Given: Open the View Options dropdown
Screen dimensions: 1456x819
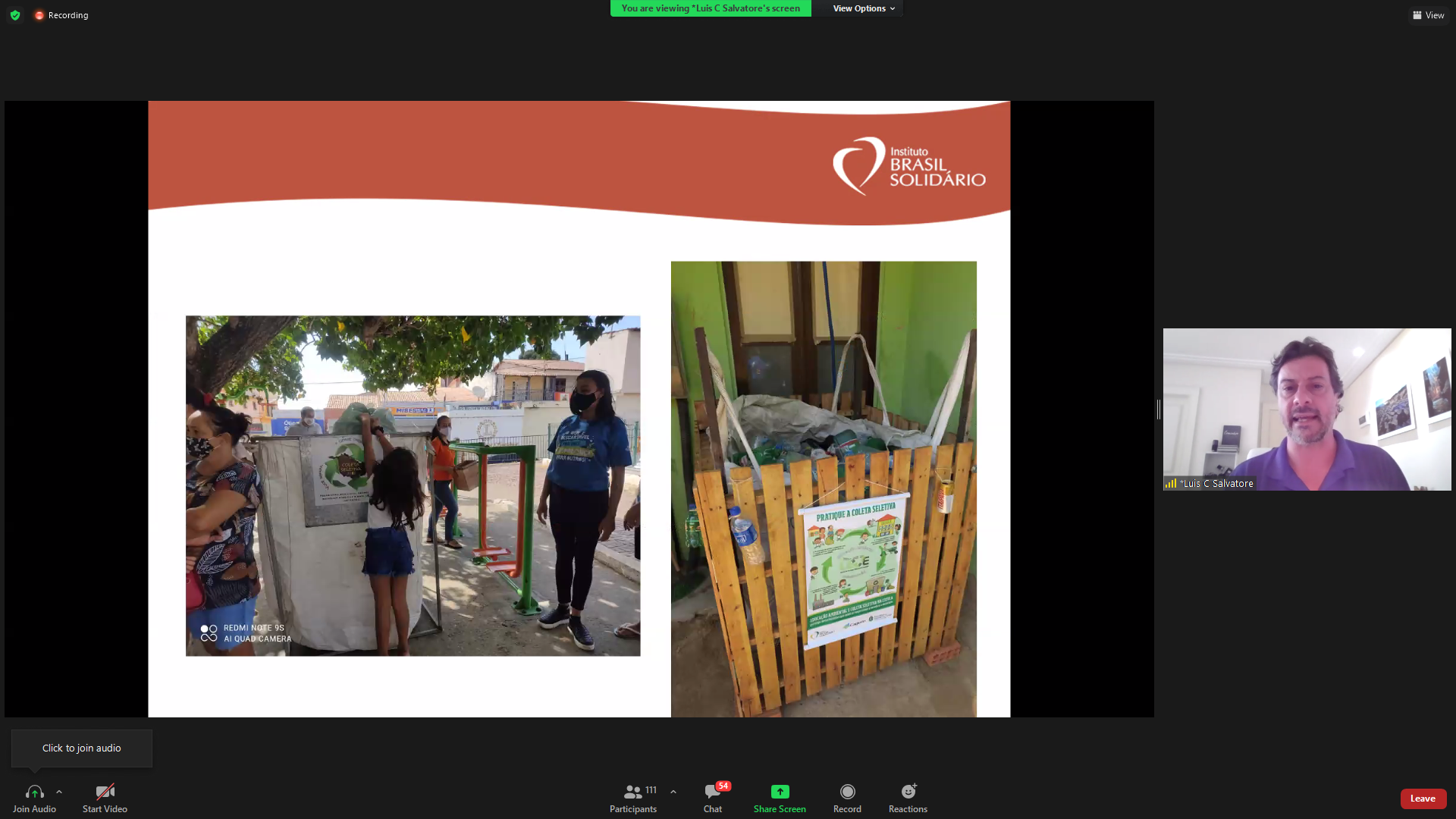Looking at the screenshot, I should pos(863,8).
